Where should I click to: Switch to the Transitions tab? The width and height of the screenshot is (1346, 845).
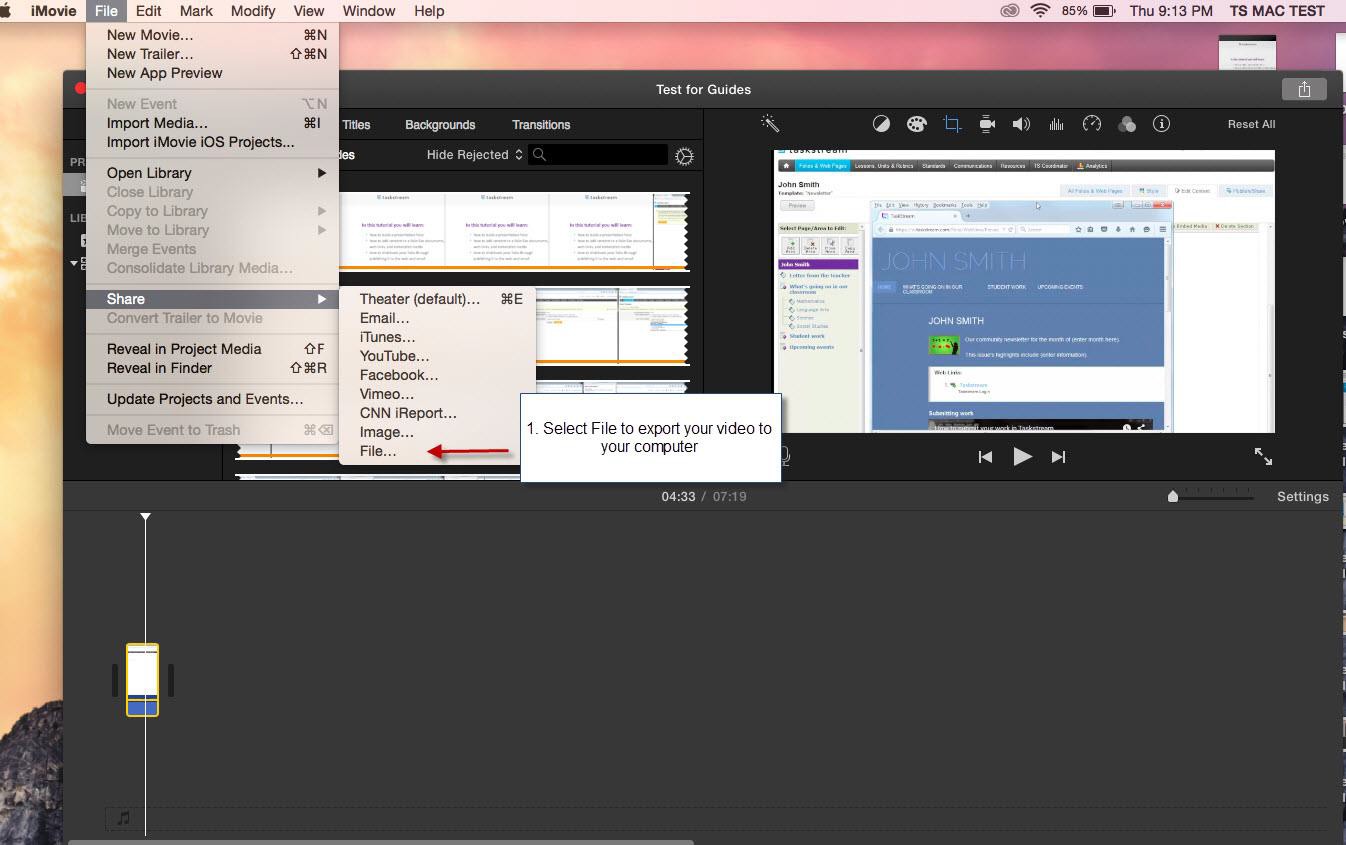(x=541, y=125)
